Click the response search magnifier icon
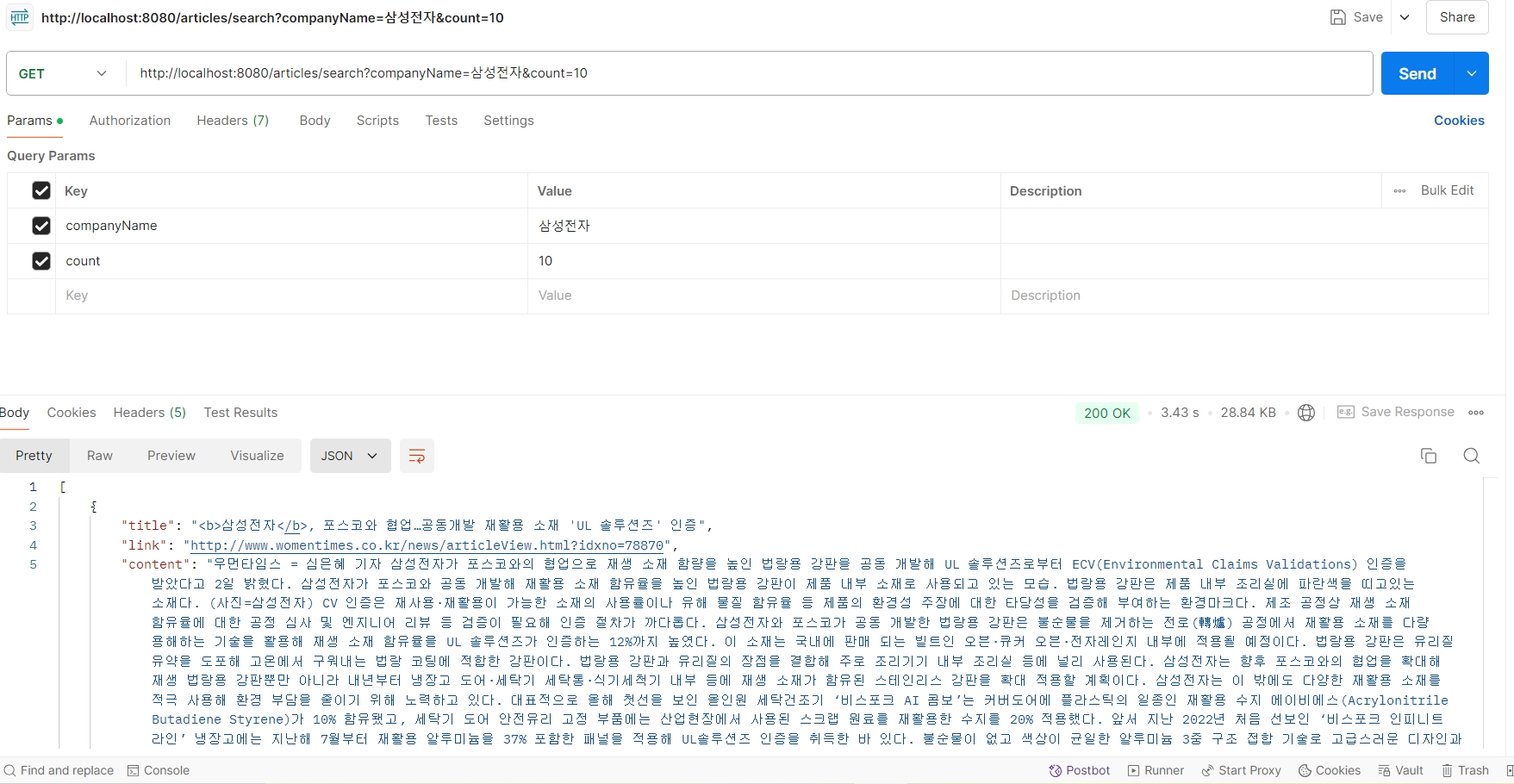 pyautogui.click(x=1472, y=456)
